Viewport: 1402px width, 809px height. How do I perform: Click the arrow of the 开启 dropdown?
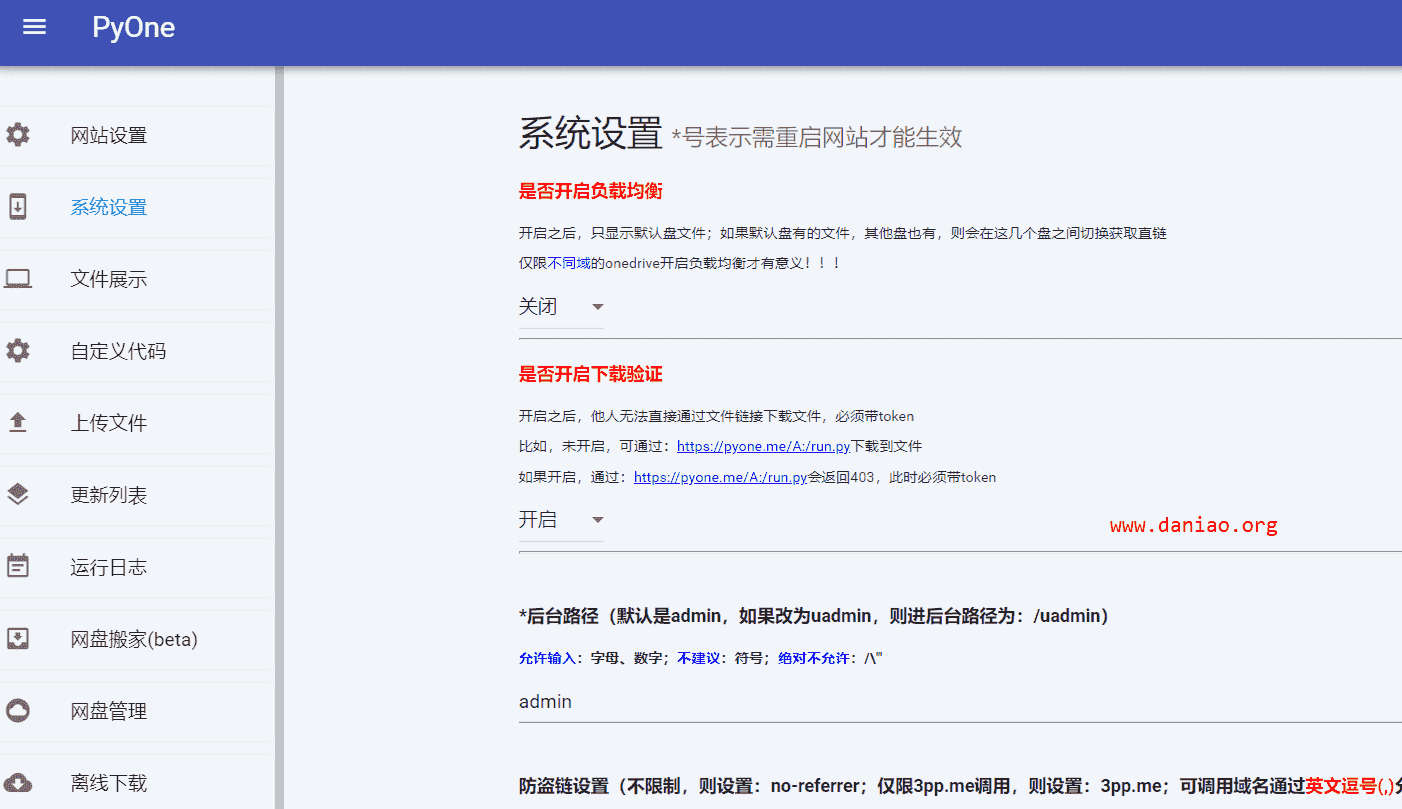(x=598, y=520)
